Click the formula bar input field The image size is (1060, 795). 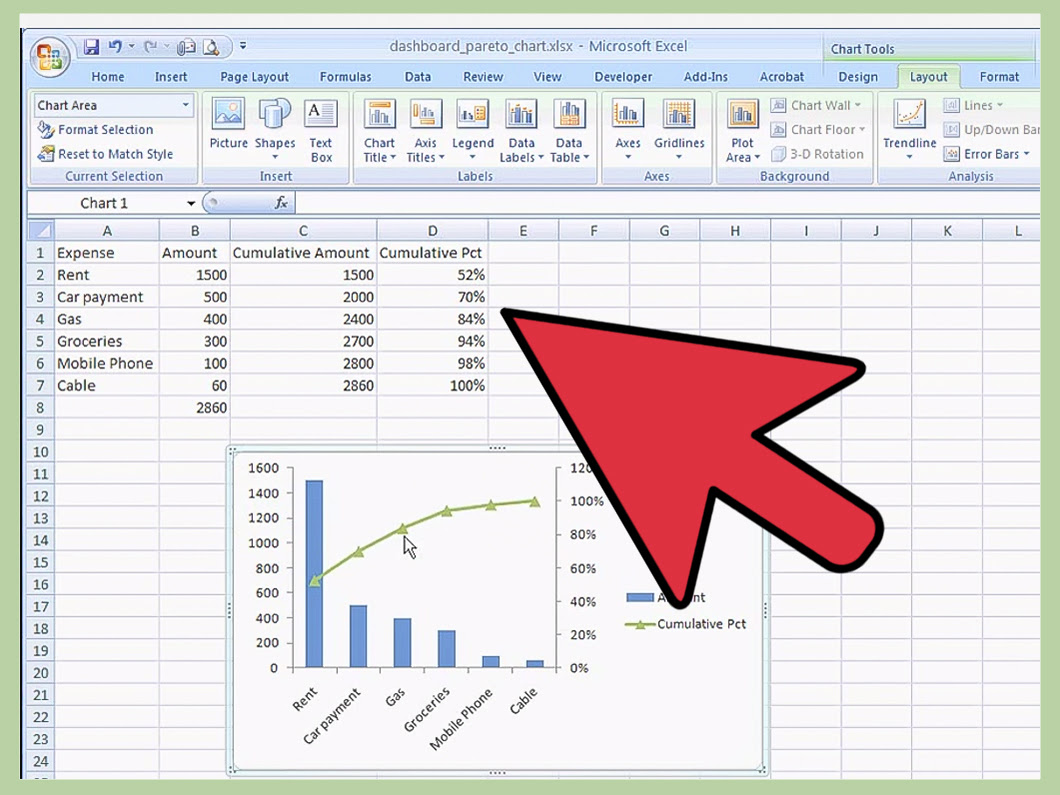666,203
